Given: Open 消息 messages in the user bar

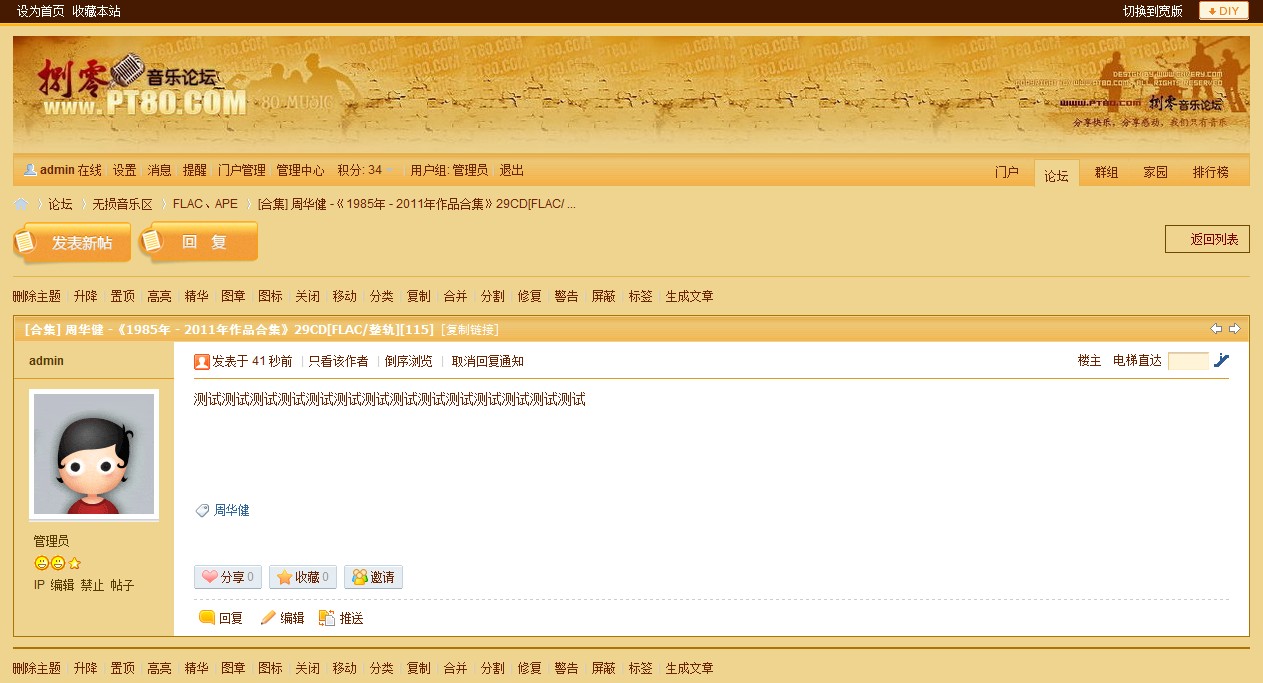Looking at the screenshot, I should 159,170.
